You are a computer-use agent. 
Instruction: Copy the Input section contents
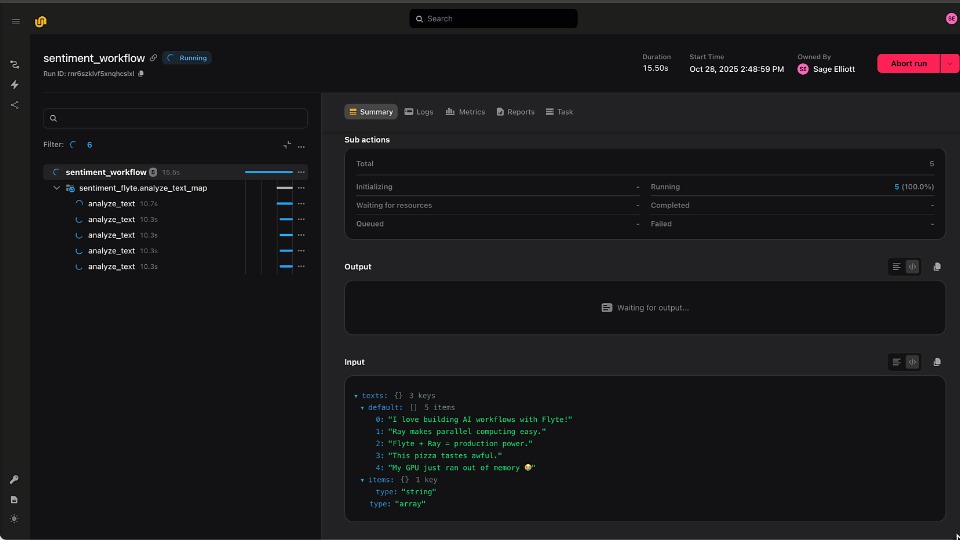click(937, 362)
